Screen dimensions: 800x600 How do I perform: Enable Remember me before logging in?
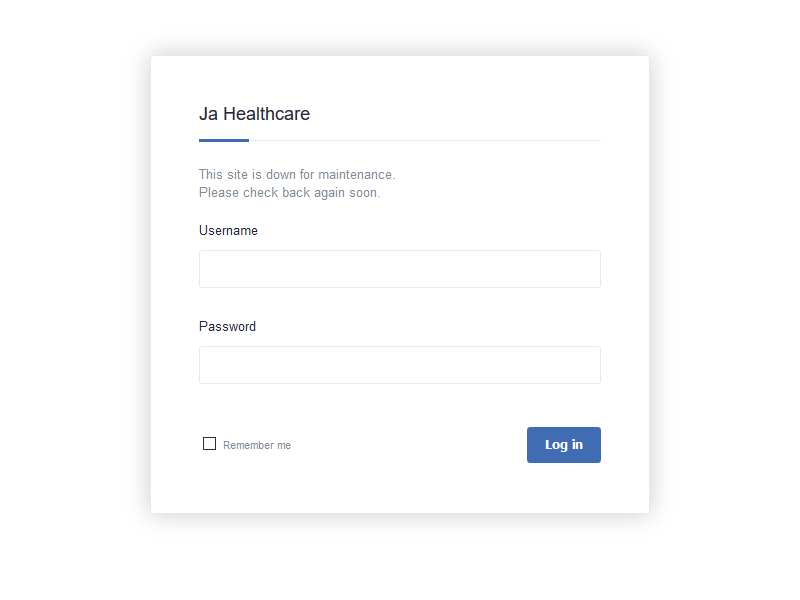coord(209,443)
